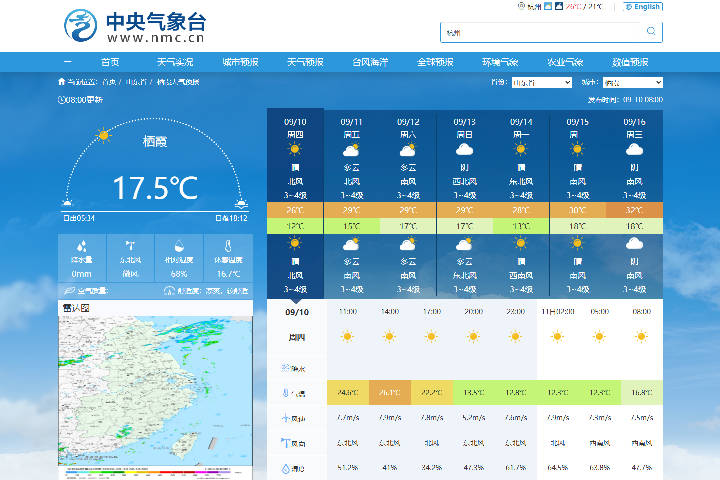Open the province dropdown

[542, 83]
